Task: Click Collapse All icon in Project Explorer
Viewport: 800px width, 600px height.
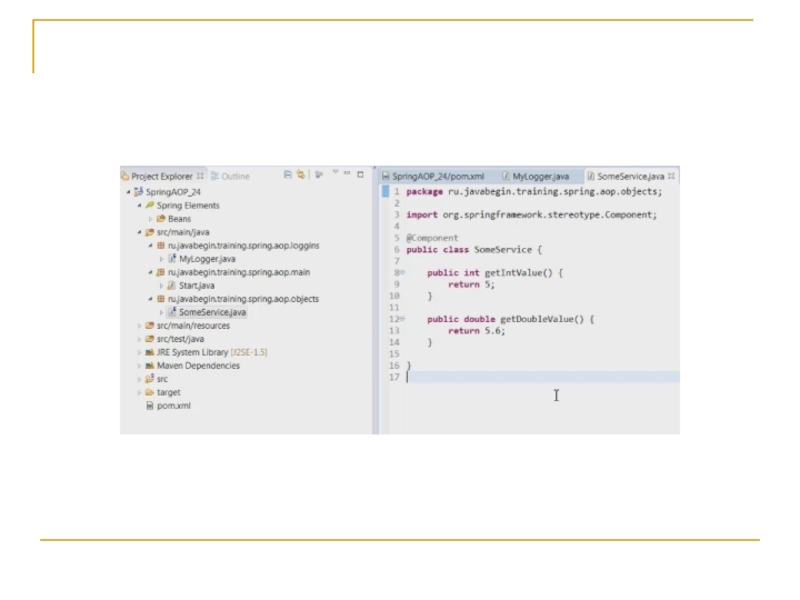Action: 288,175
